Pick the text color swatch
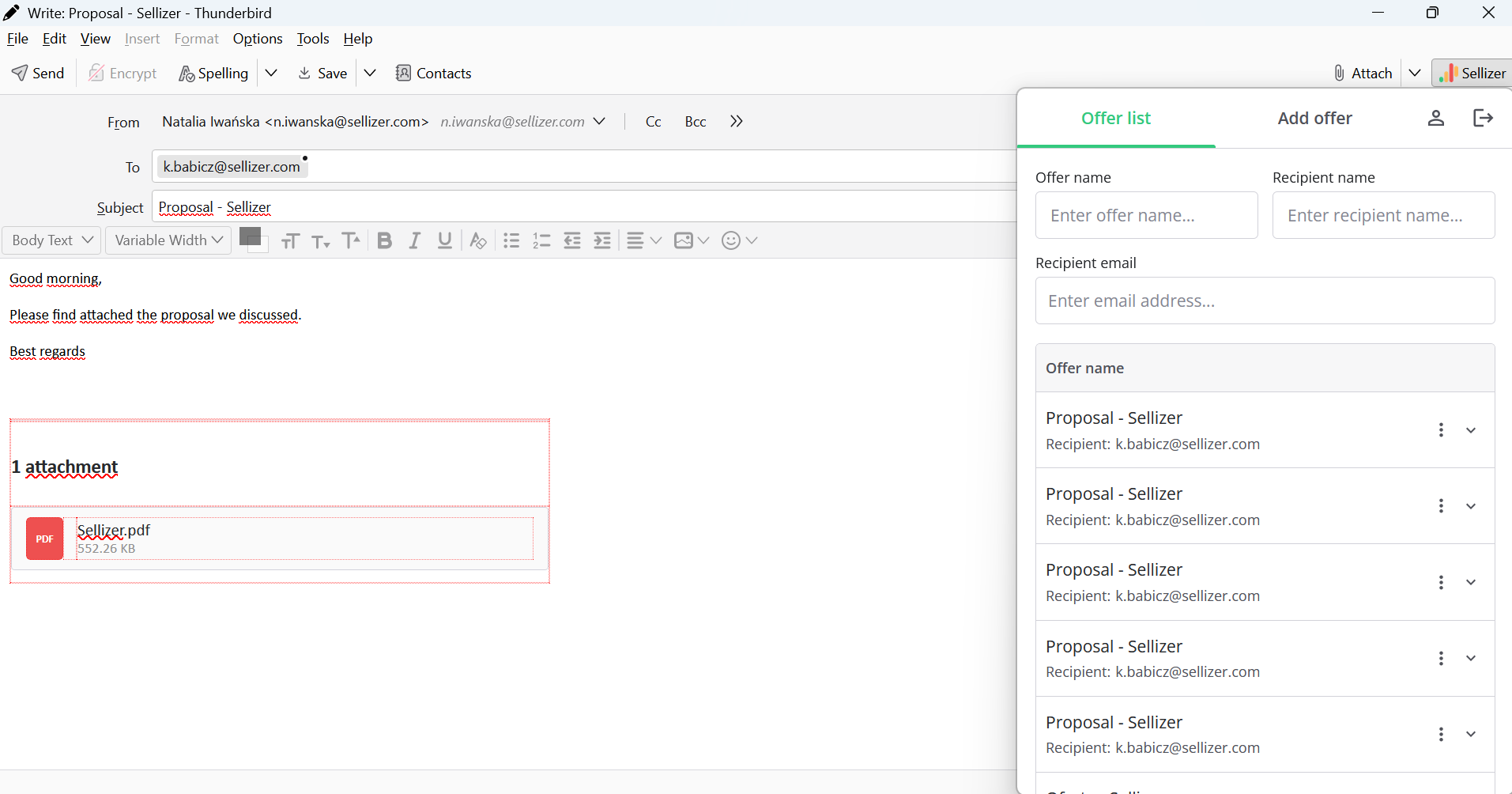 [251, 236]
